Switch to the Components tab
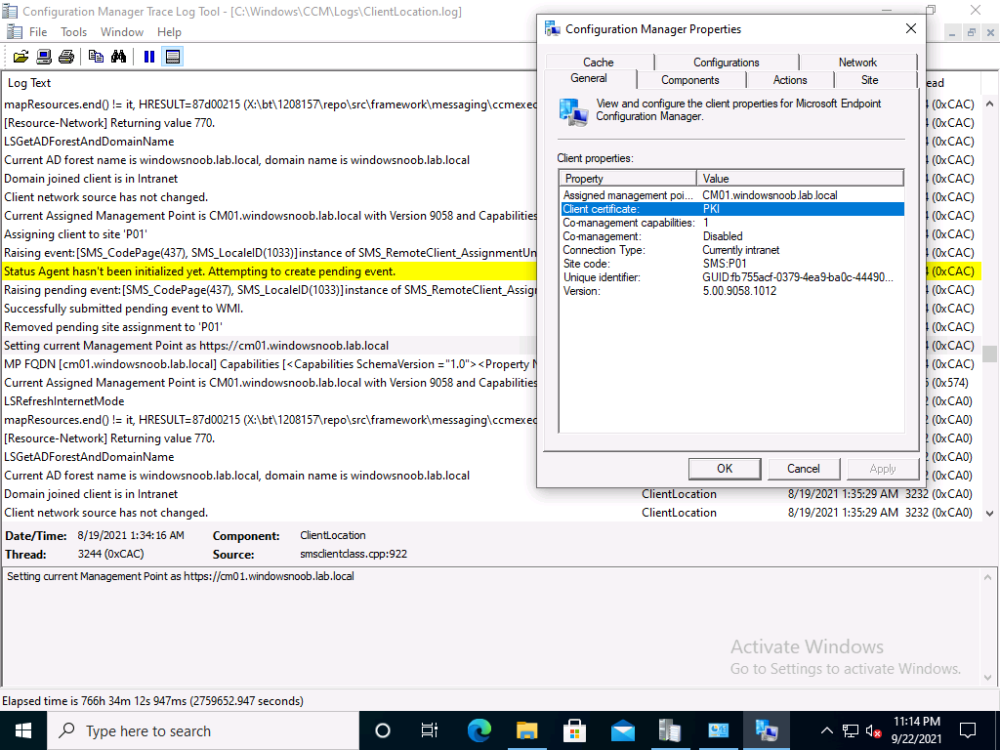Viewport: 1000px width, 750px height. 690,80
